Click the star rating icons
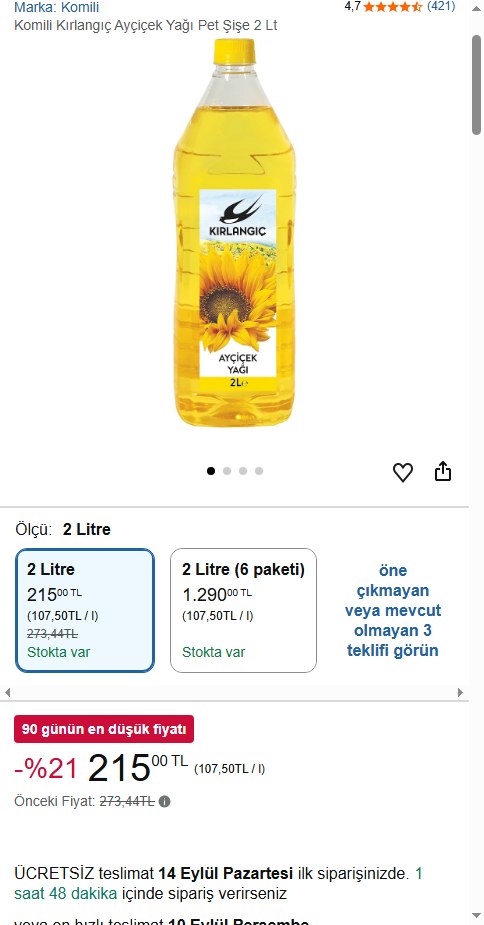484x925 pixels. tap(393, 7)
